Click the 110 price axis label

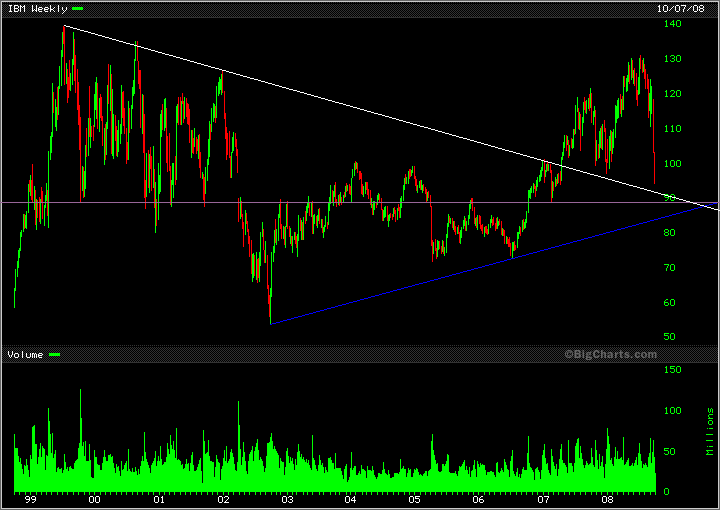tap(673, 129)
